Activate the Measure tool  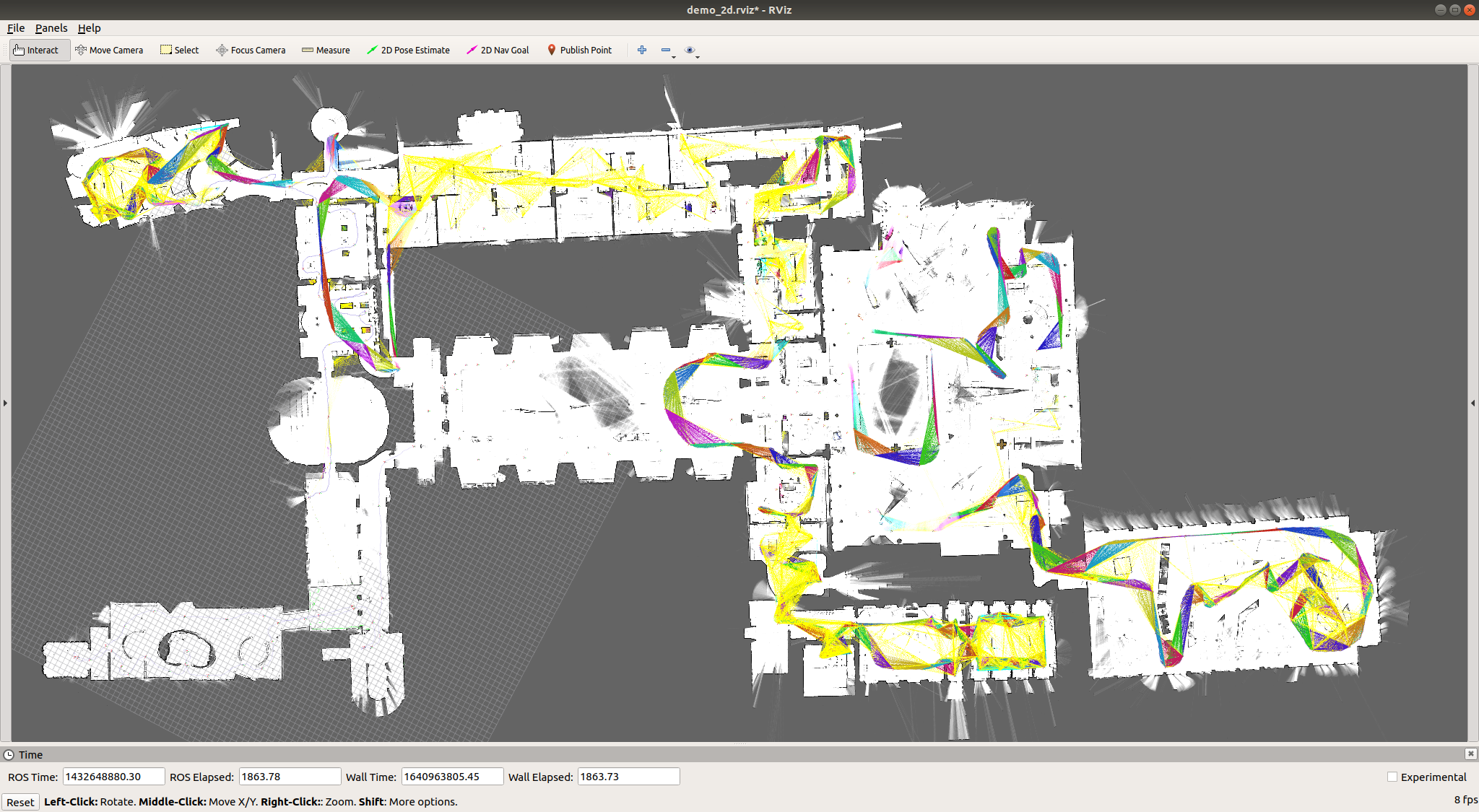coord(326,50)
